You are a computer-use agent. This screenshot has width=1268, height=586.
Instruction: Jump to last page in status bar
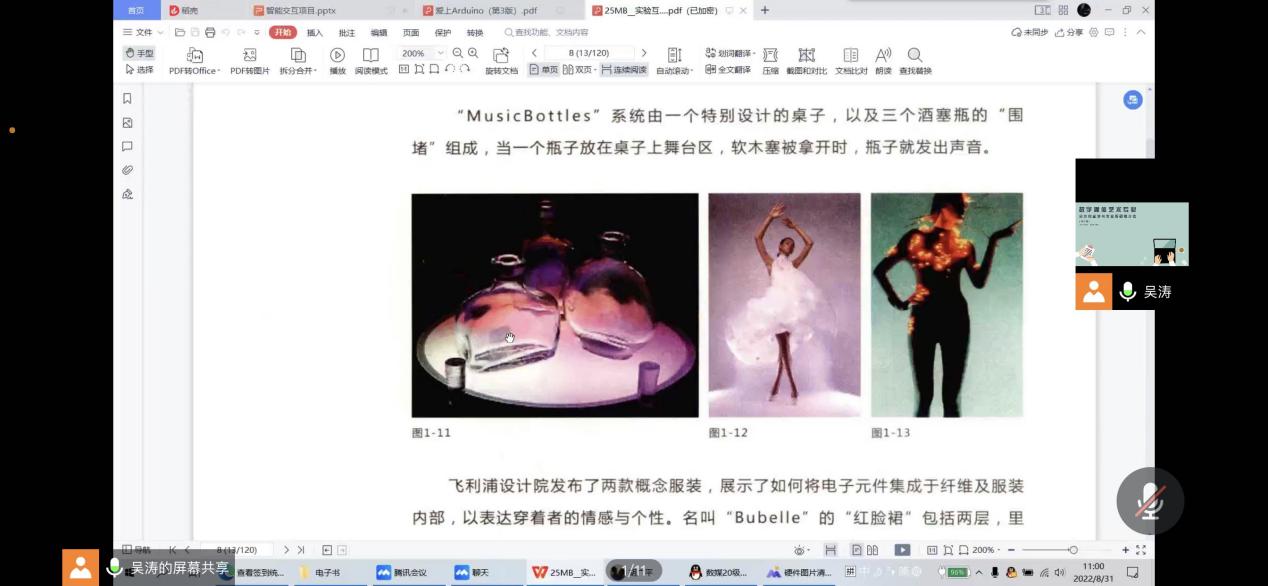coord(301,550)
